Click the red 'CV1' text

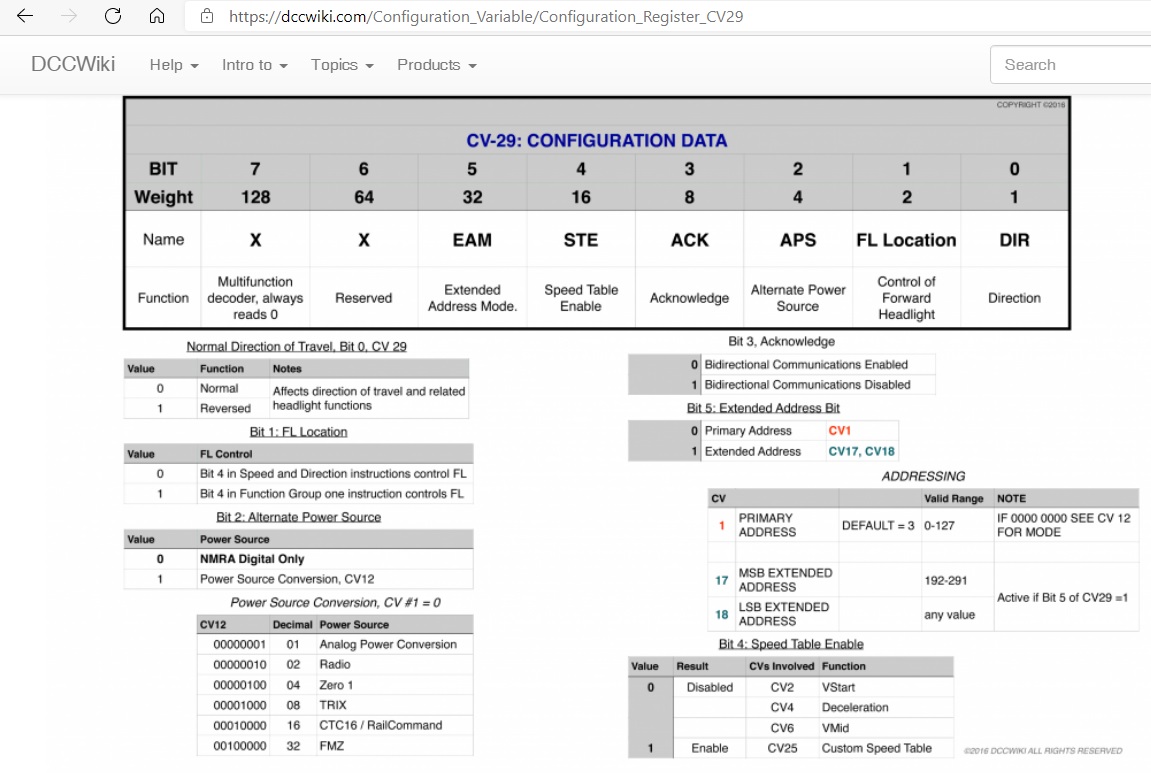click(x=839, y=430)
